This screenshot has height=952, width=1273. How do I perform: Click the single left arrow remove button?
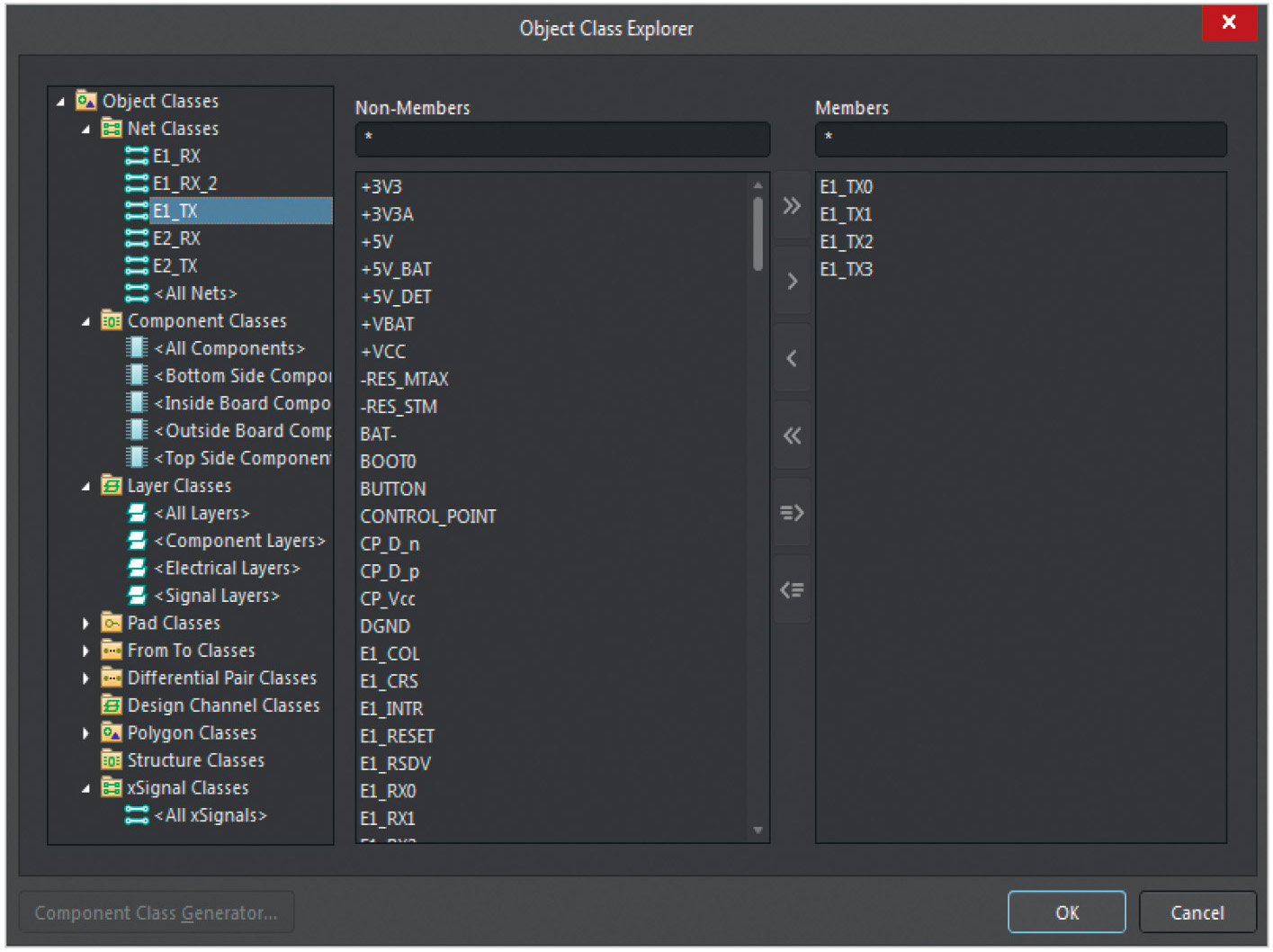pos(792,359)
